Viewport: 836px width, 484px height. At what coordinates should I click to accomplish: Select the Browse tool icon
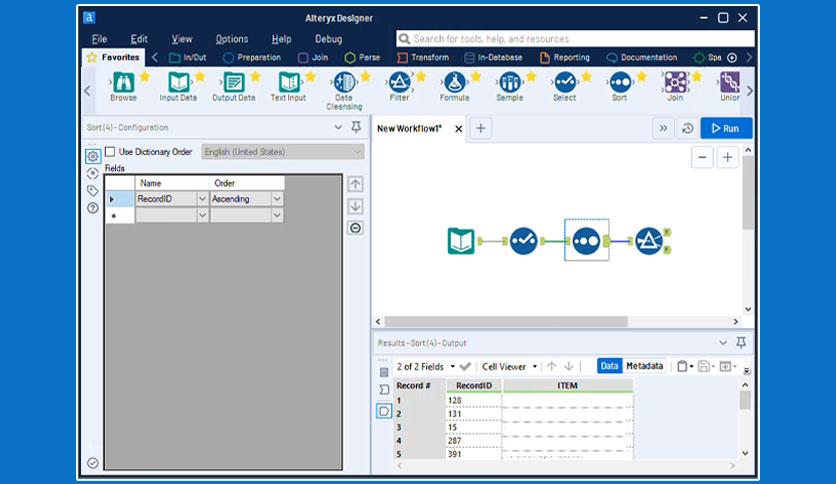coord(123,83)
